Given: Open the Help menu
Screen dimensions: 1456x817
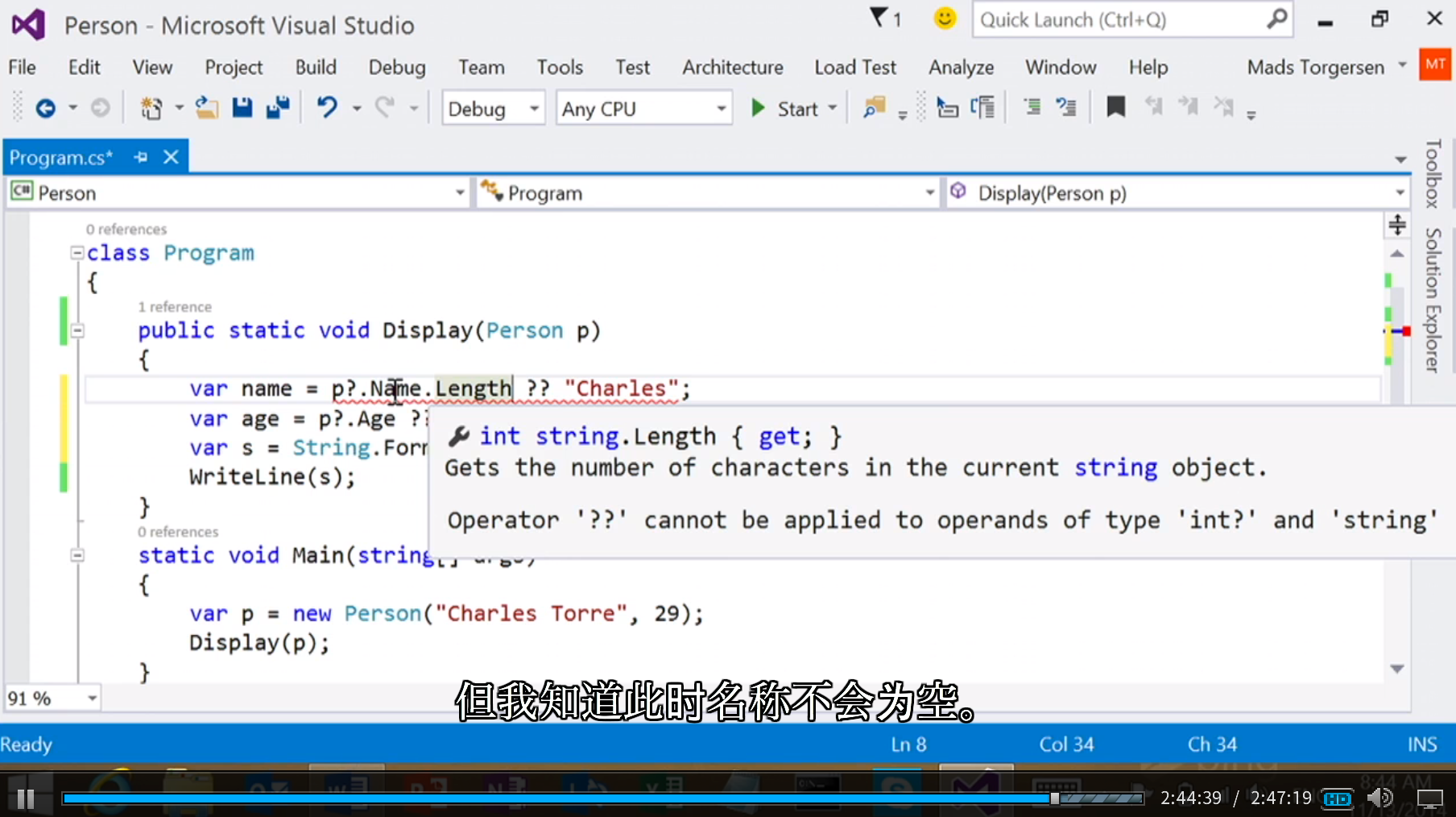Looking at the screenshot, I should pos(1148,67).
